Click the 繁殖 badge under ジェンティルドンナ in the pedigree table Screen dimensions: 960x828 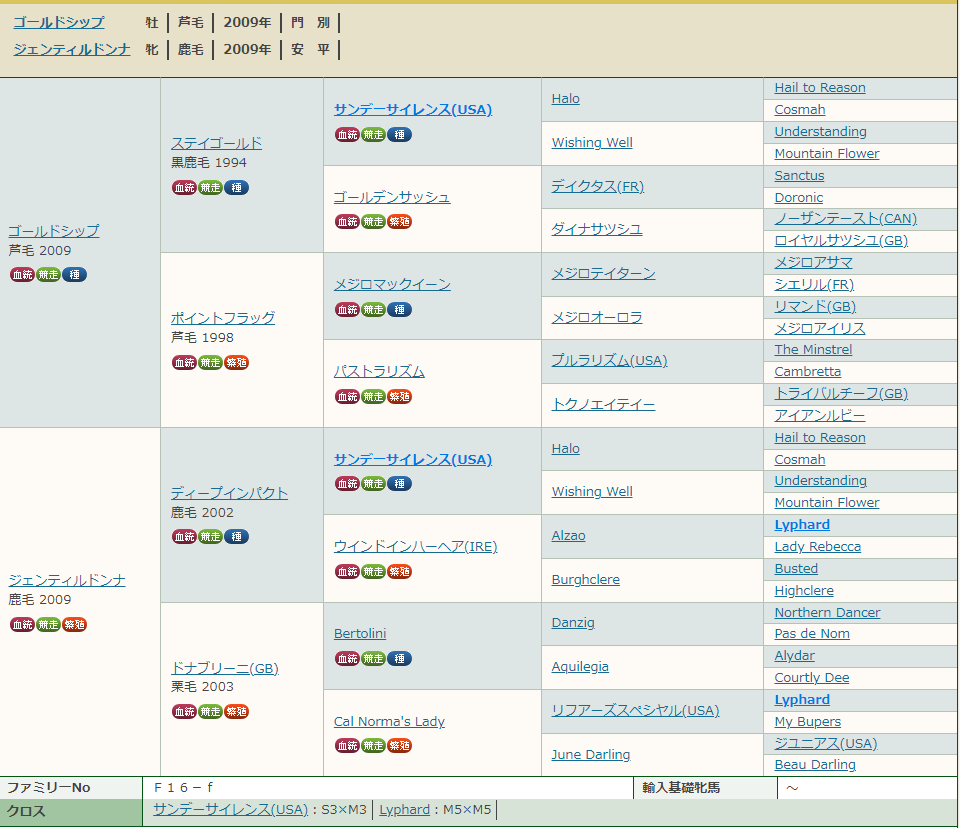click(x=74, y=625)
